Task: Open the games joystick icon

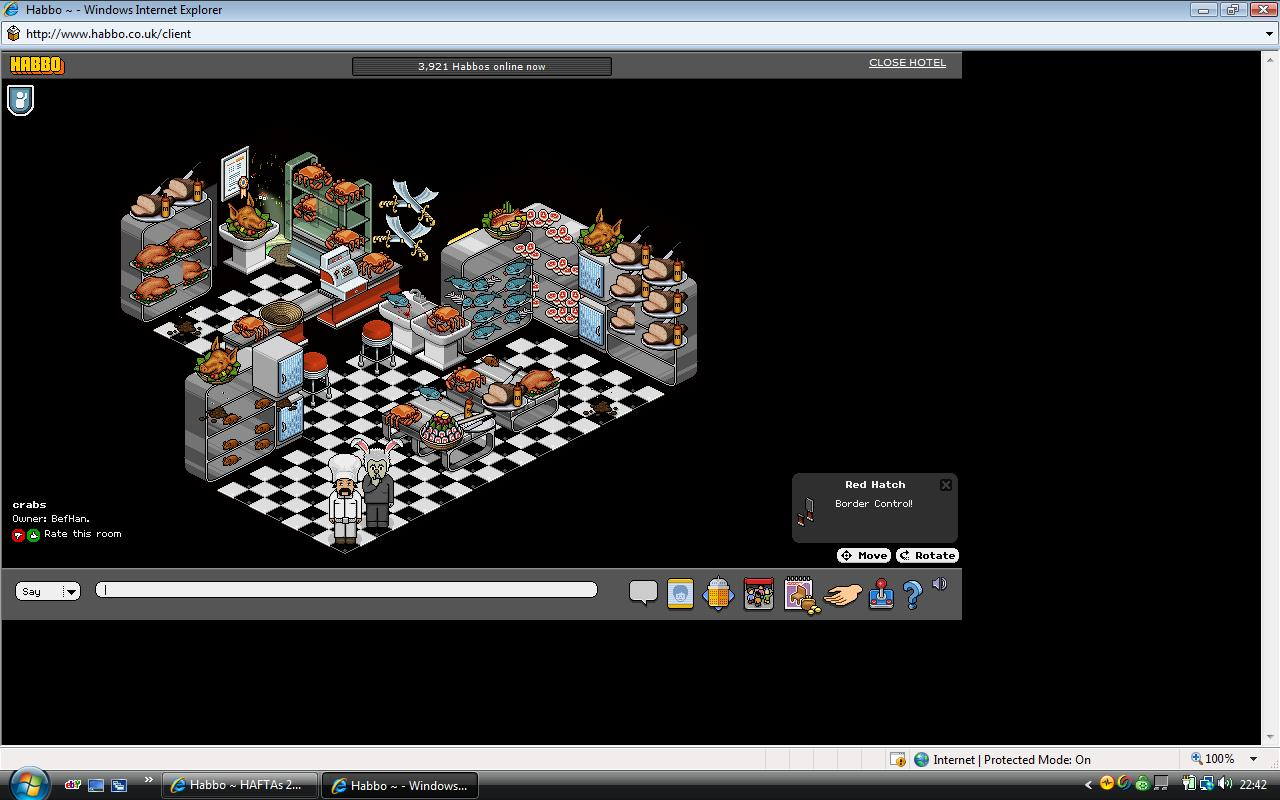Action: pyautogui.click(x=881, y=594)
